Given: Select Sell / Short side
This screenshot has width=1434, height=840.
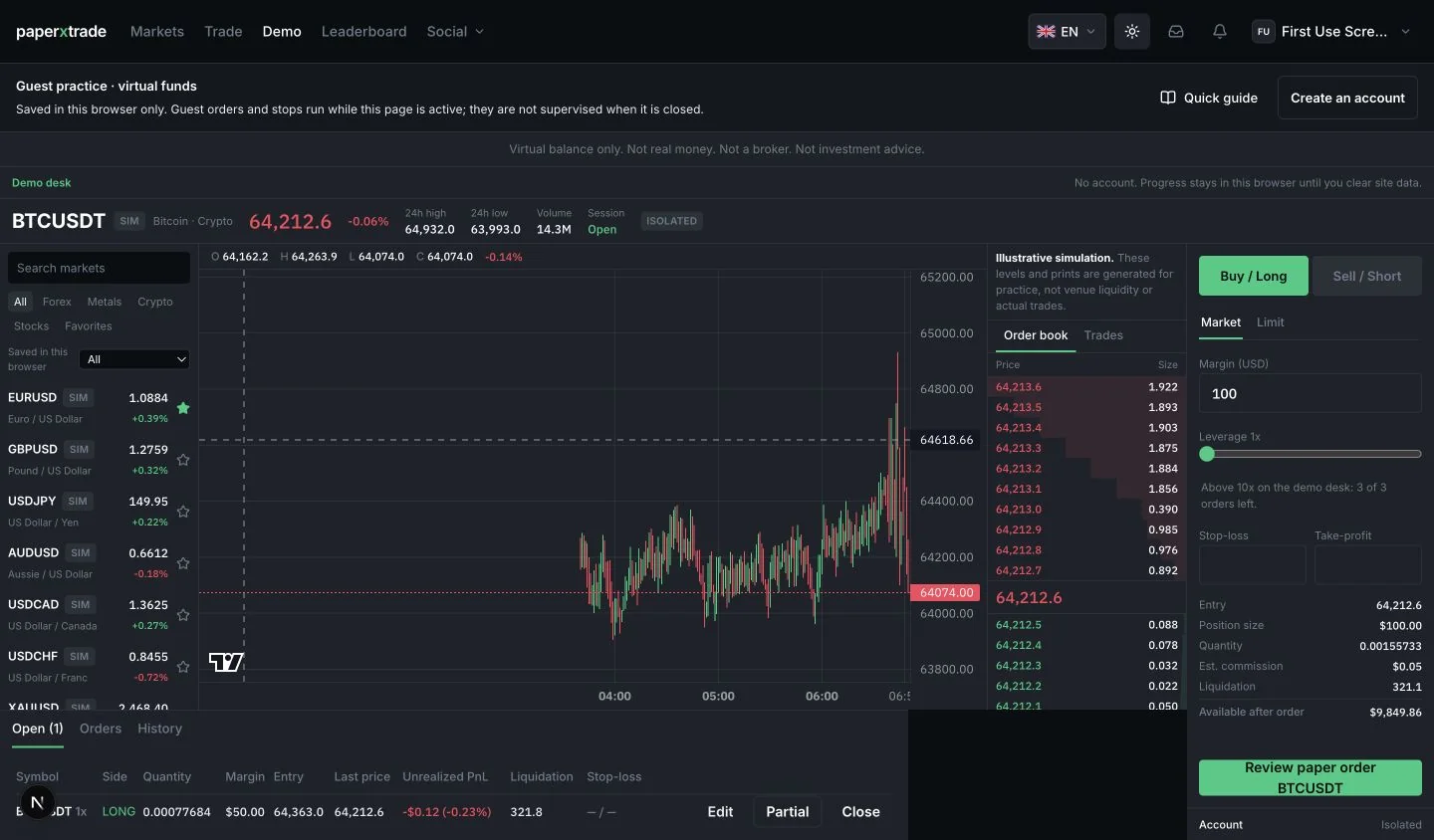Looking at the screenshot, I should [1366, 276].
